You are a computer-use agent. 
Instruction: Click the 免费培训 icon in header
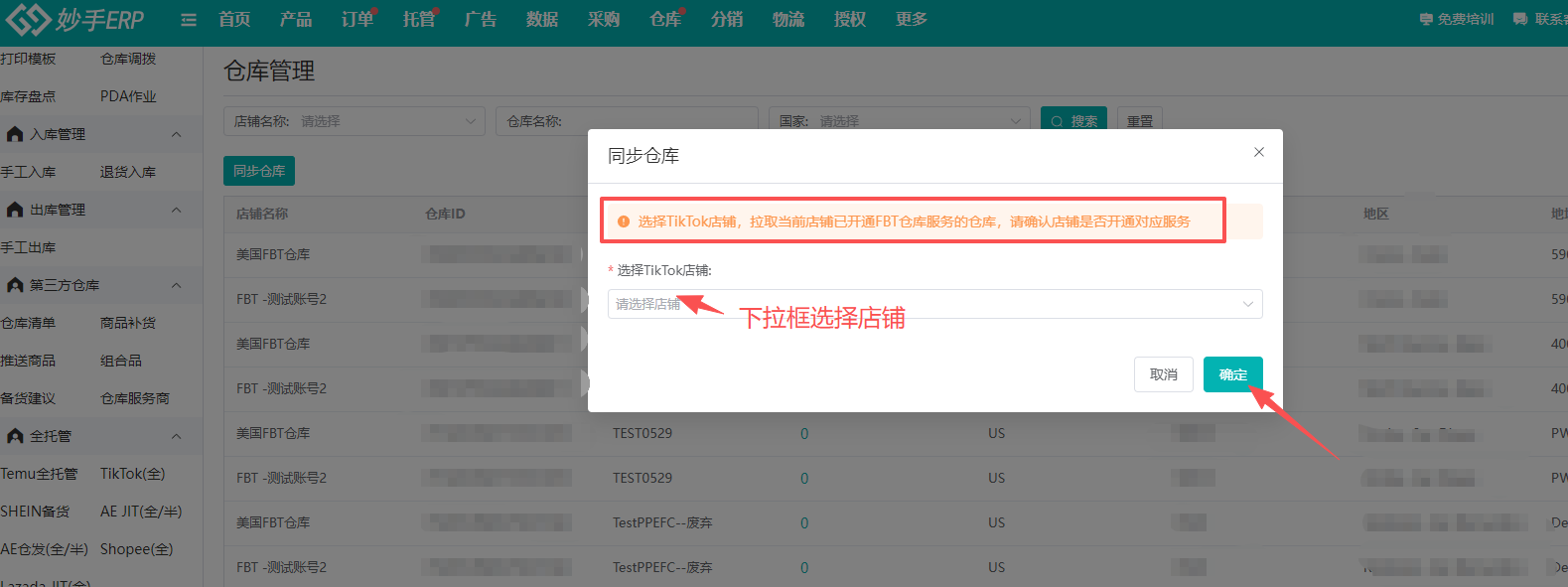(x=1426, y=19)
